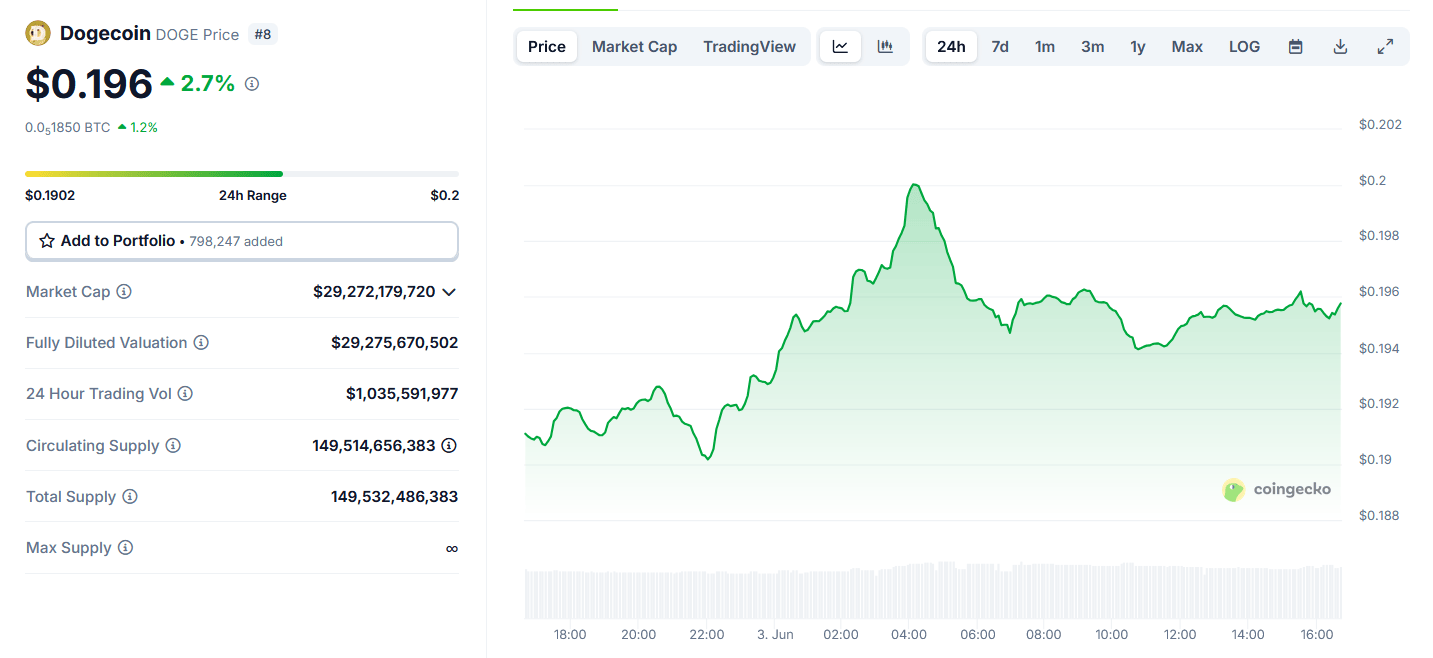Select 3m time range

(x=1093, y=47)
